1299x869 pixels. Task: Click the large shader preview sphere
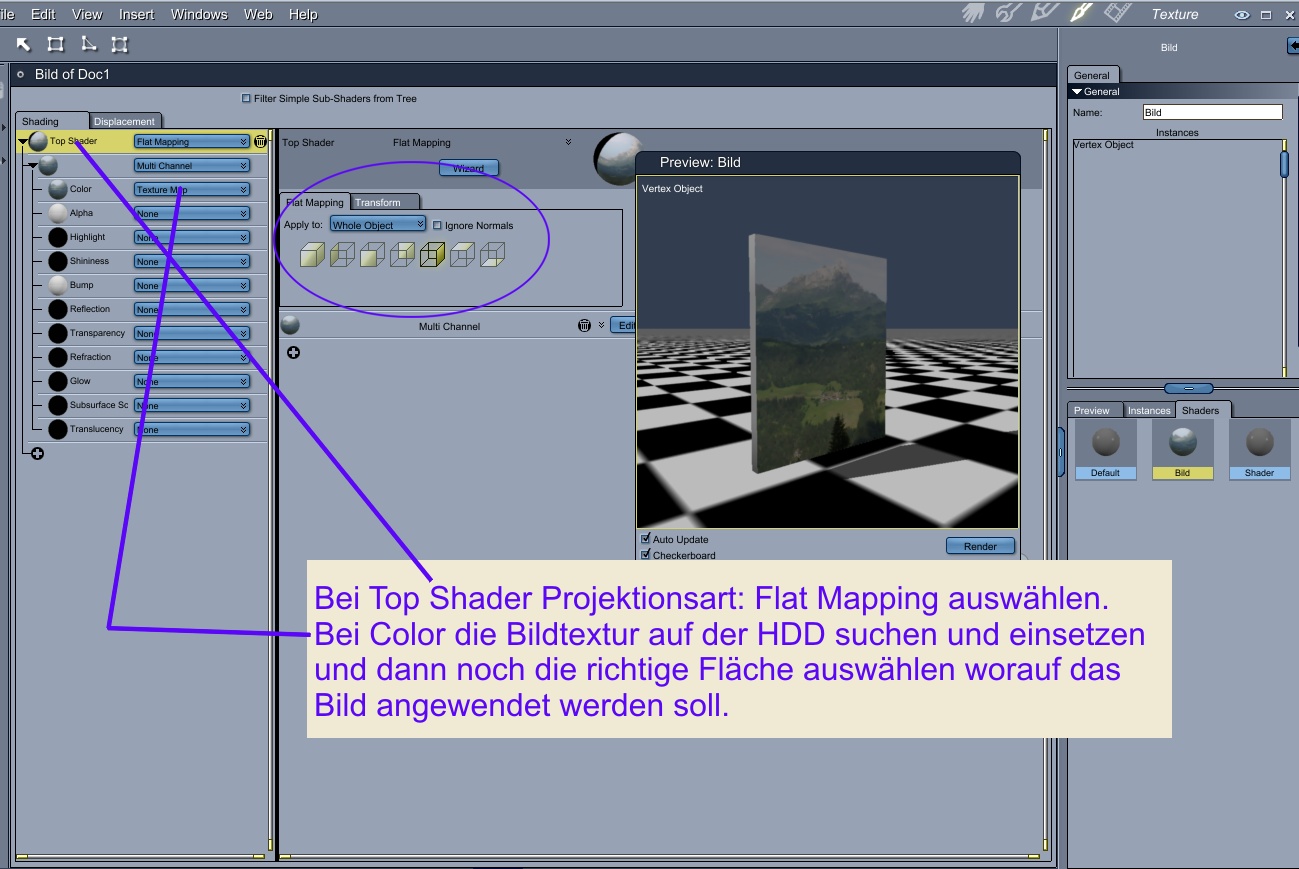point(616,158)
